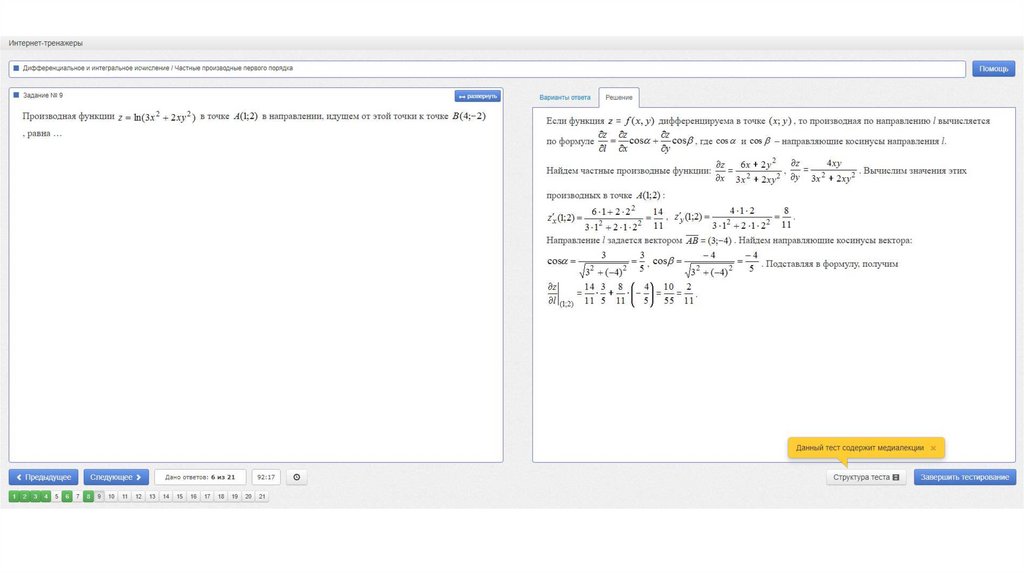Go to Предыдущее question
The height and width of the screenshot is (574, 1024).
point(43,478)
